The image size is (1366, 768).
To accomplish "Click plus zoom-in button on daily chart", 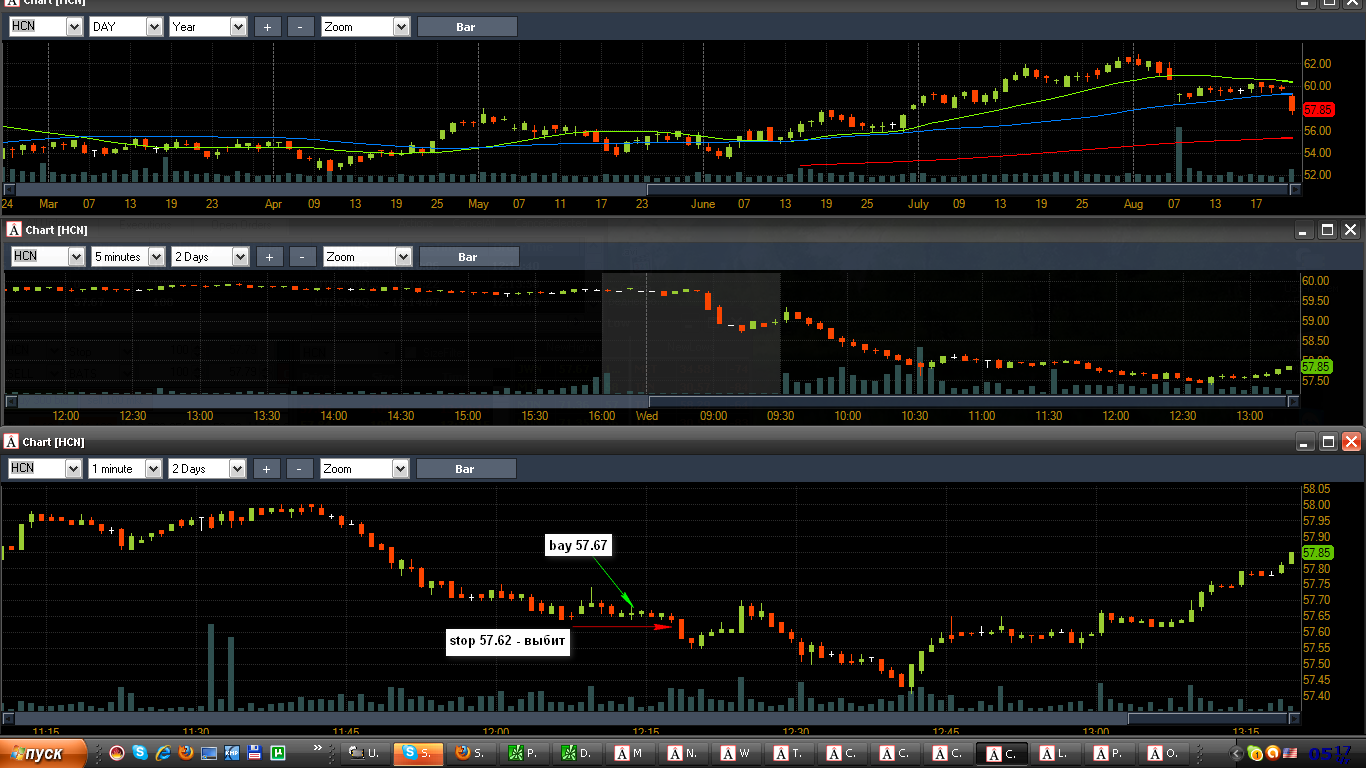I will pyautogui.click(x=267, y=27).
